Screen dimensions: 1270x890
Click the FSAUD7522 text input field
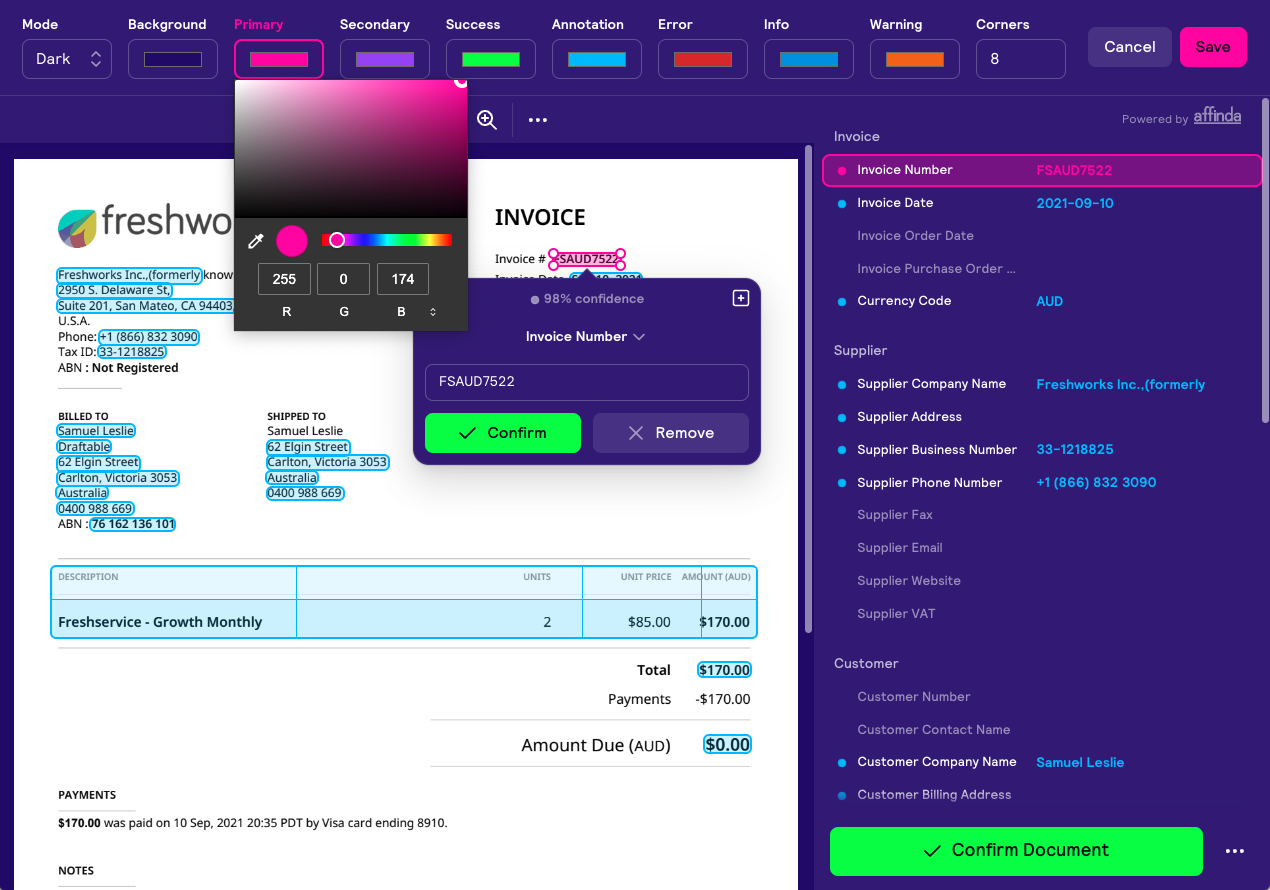[587, 382]
